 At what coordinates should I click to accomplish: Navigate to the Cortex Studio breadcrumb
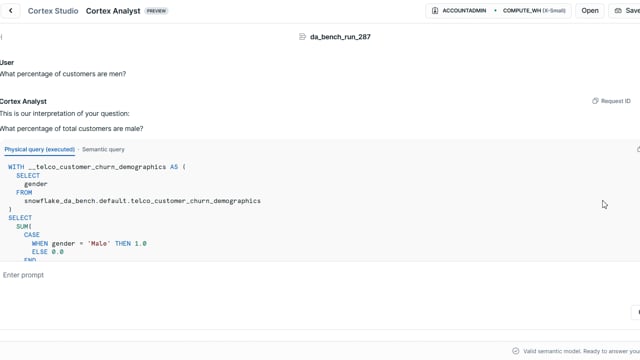(53, 11)
